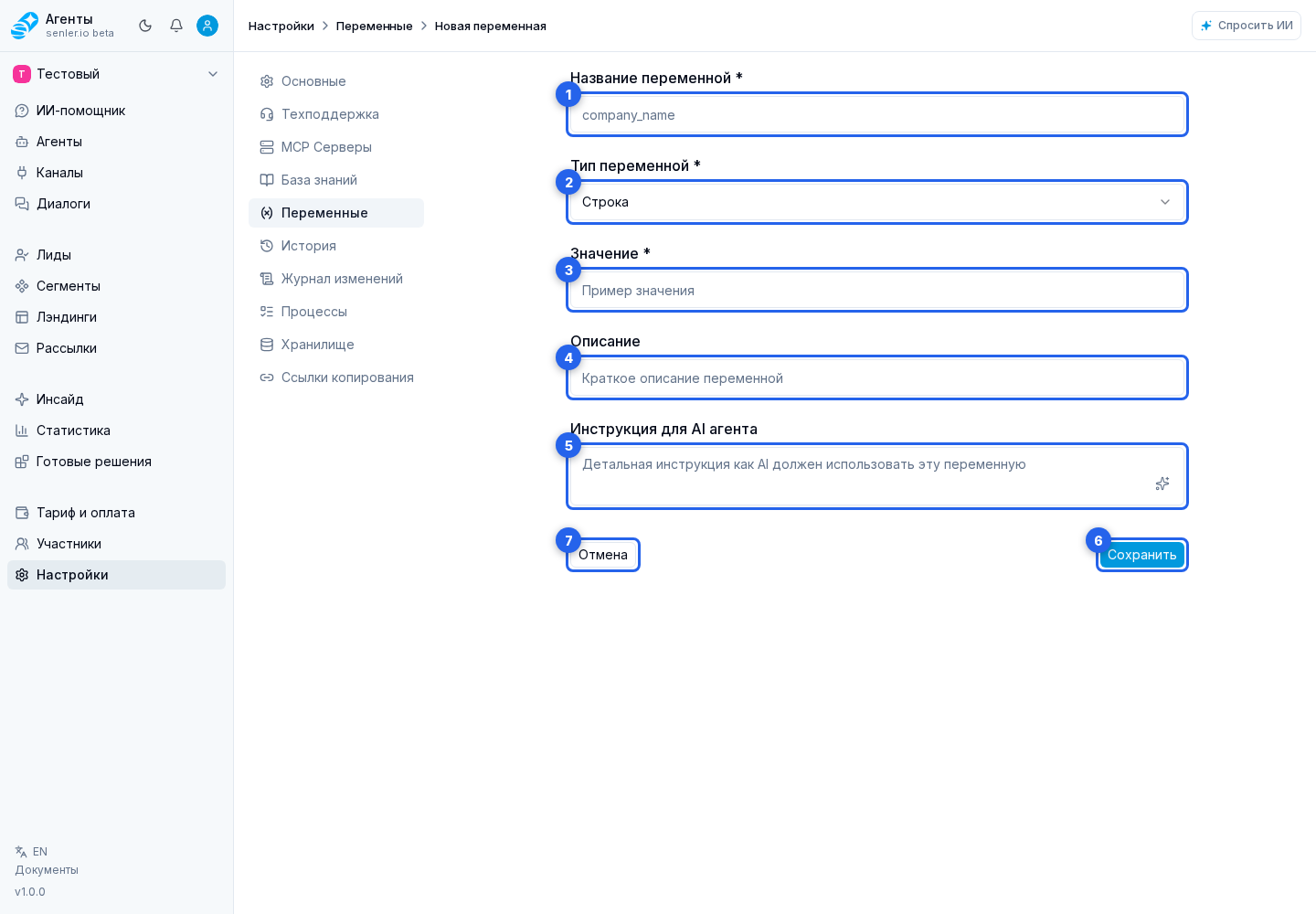This screenshot has height=914, width=1316.
Task: Focus the Название переменной input field
Action: 877,114
